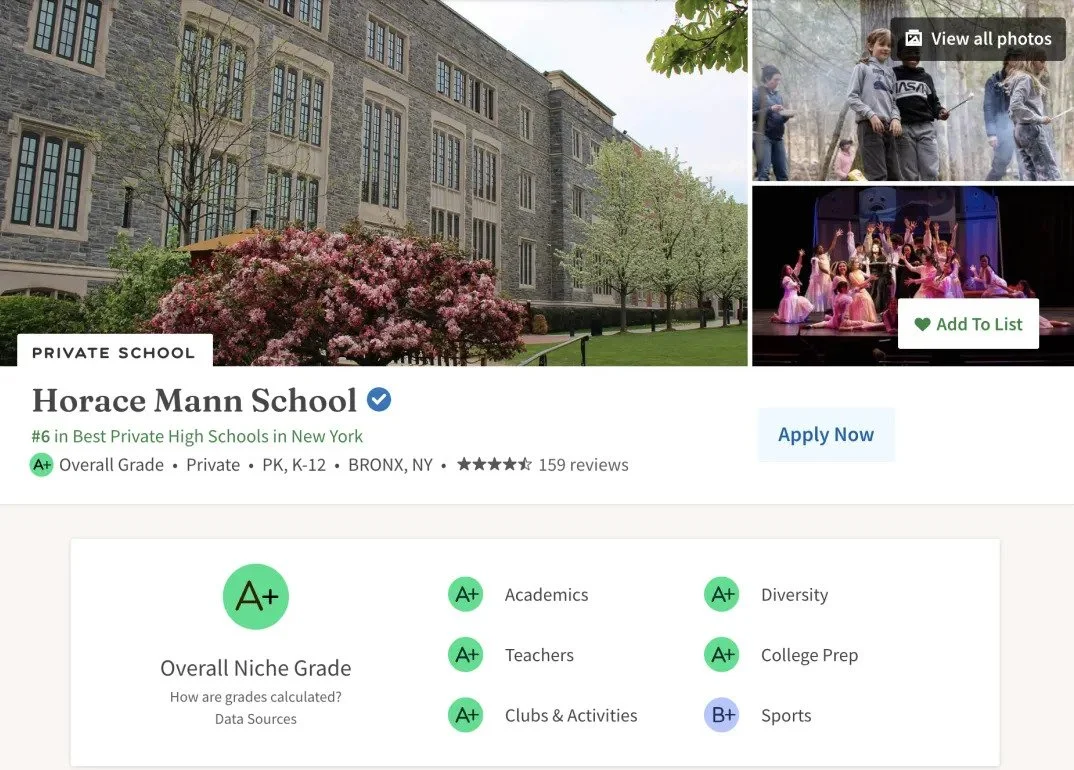Click the College Prep grade label

tap(810, 655)
